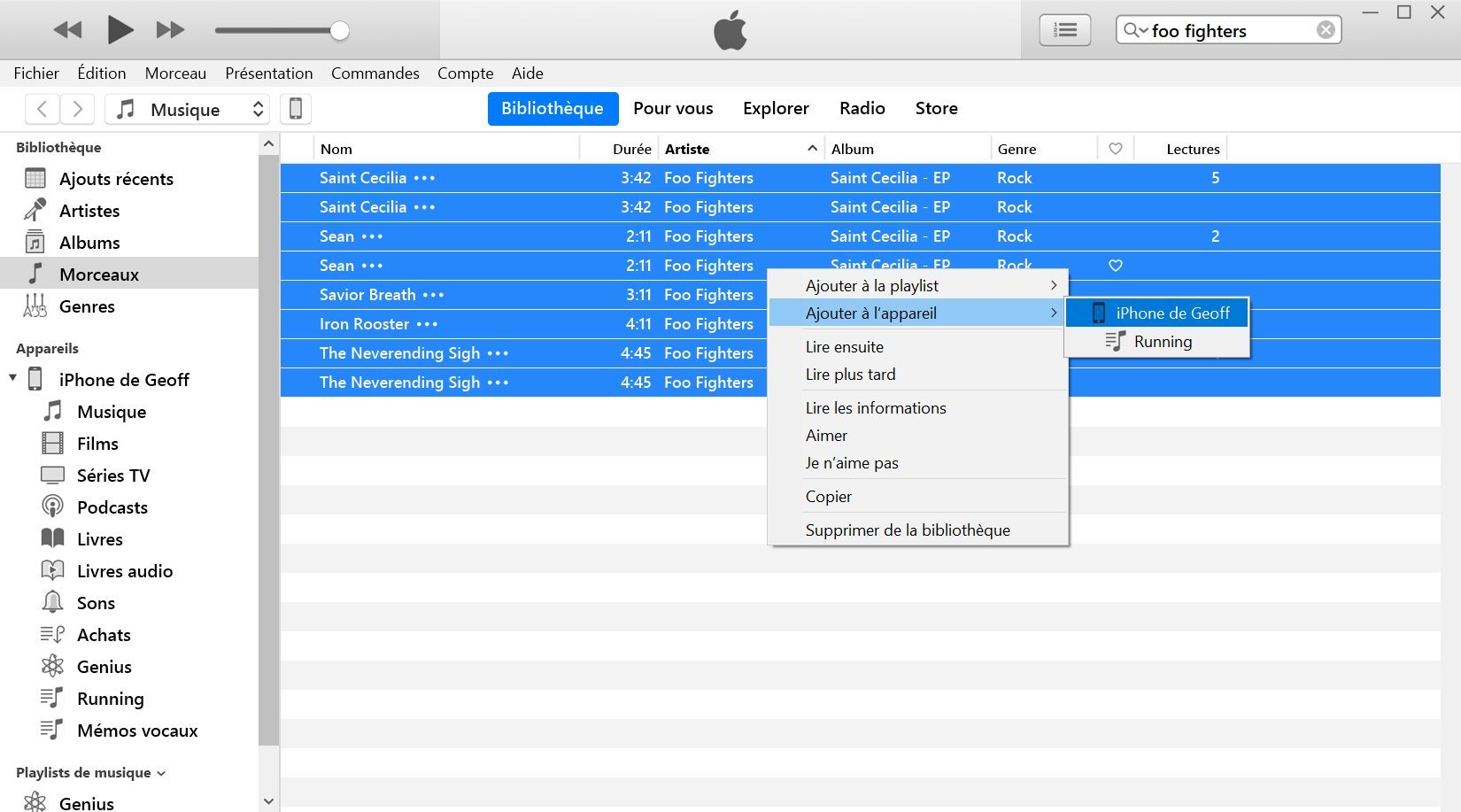The height and width of the screenshot is (812, 1461).
Task: Choose Ajouter à l'appareil in the context menu
Action: click(919, 313)
